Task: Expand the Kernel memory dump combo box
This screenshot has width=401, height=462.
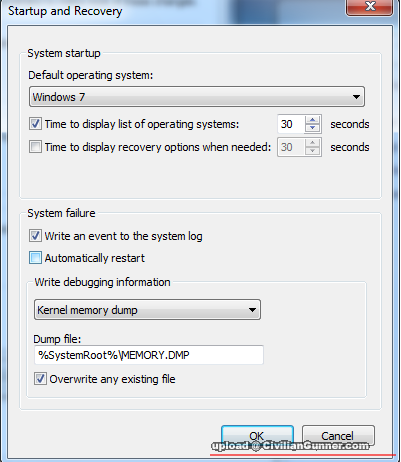Action: click(x=147, y=310)
